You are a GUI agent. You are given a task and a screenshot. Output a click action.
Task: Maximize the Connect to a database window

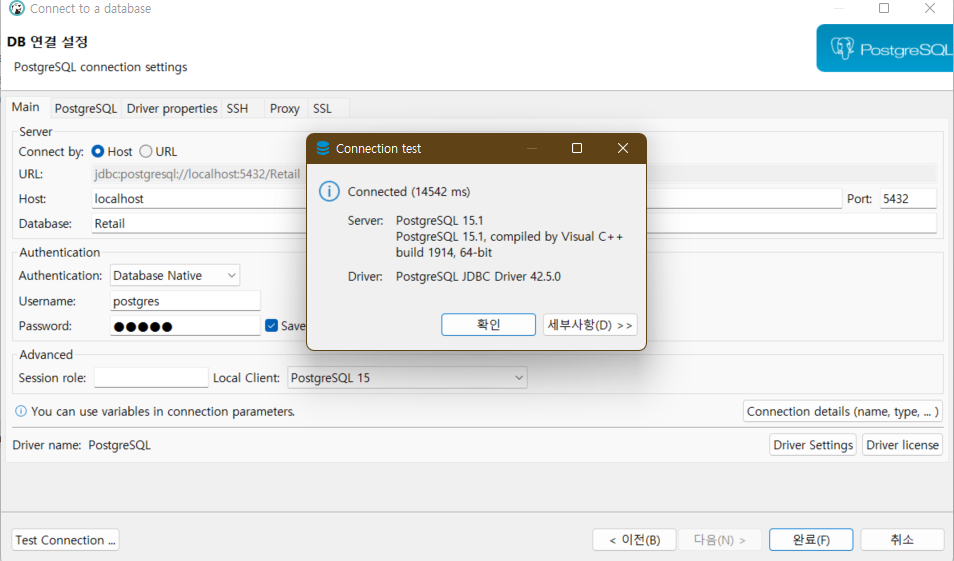[884, 8]
